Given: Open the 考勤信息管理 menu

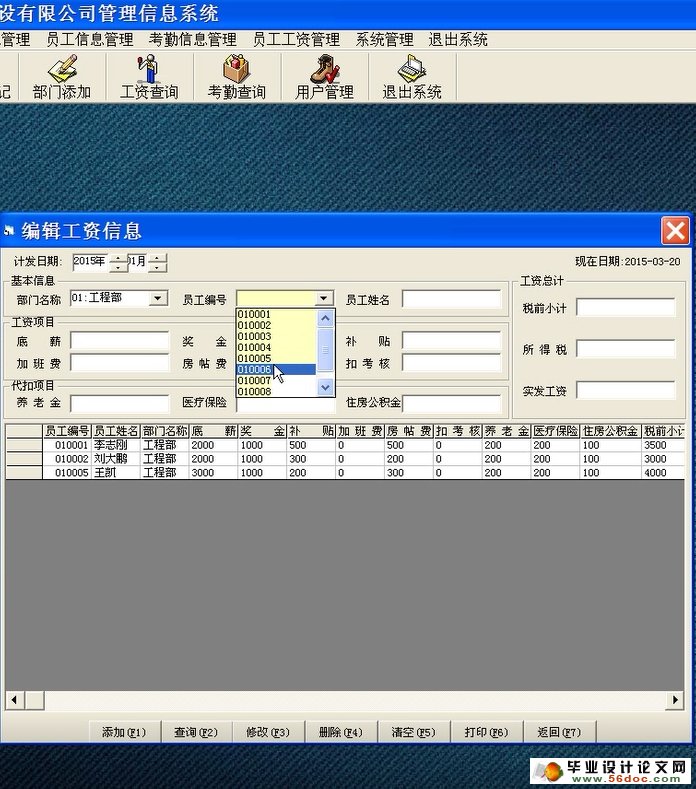Looking at the screenshot, I should point(193,39).
